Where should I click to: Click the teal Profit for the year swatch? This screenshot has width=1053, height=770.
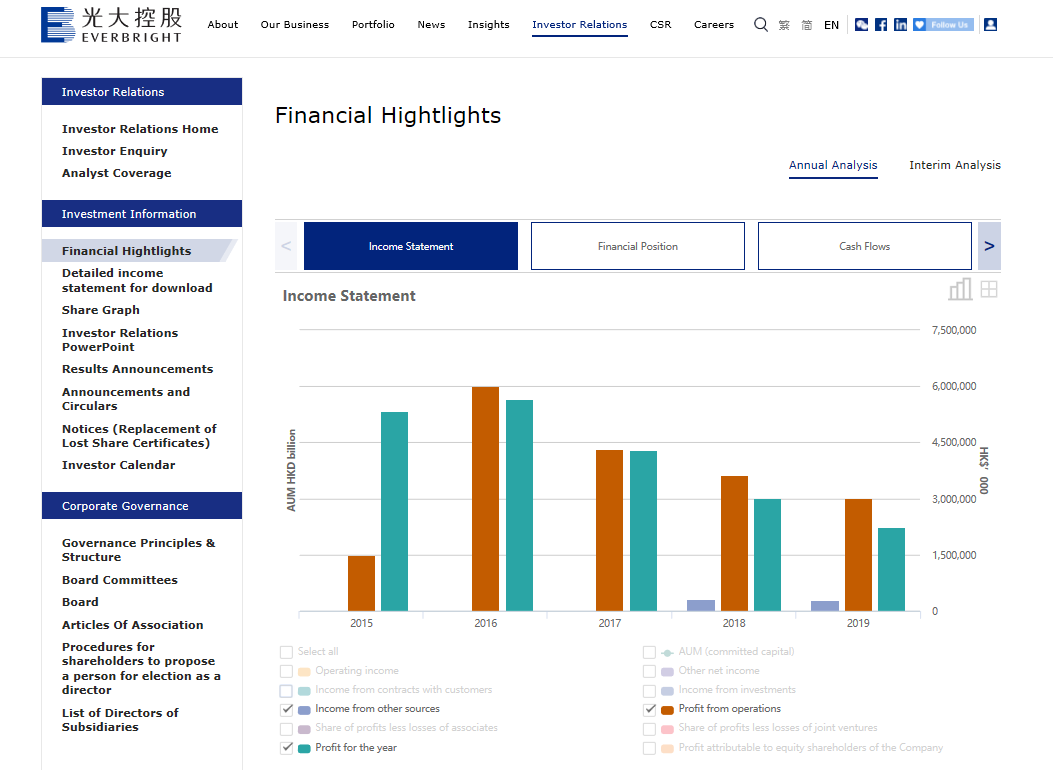click(302, 747)
